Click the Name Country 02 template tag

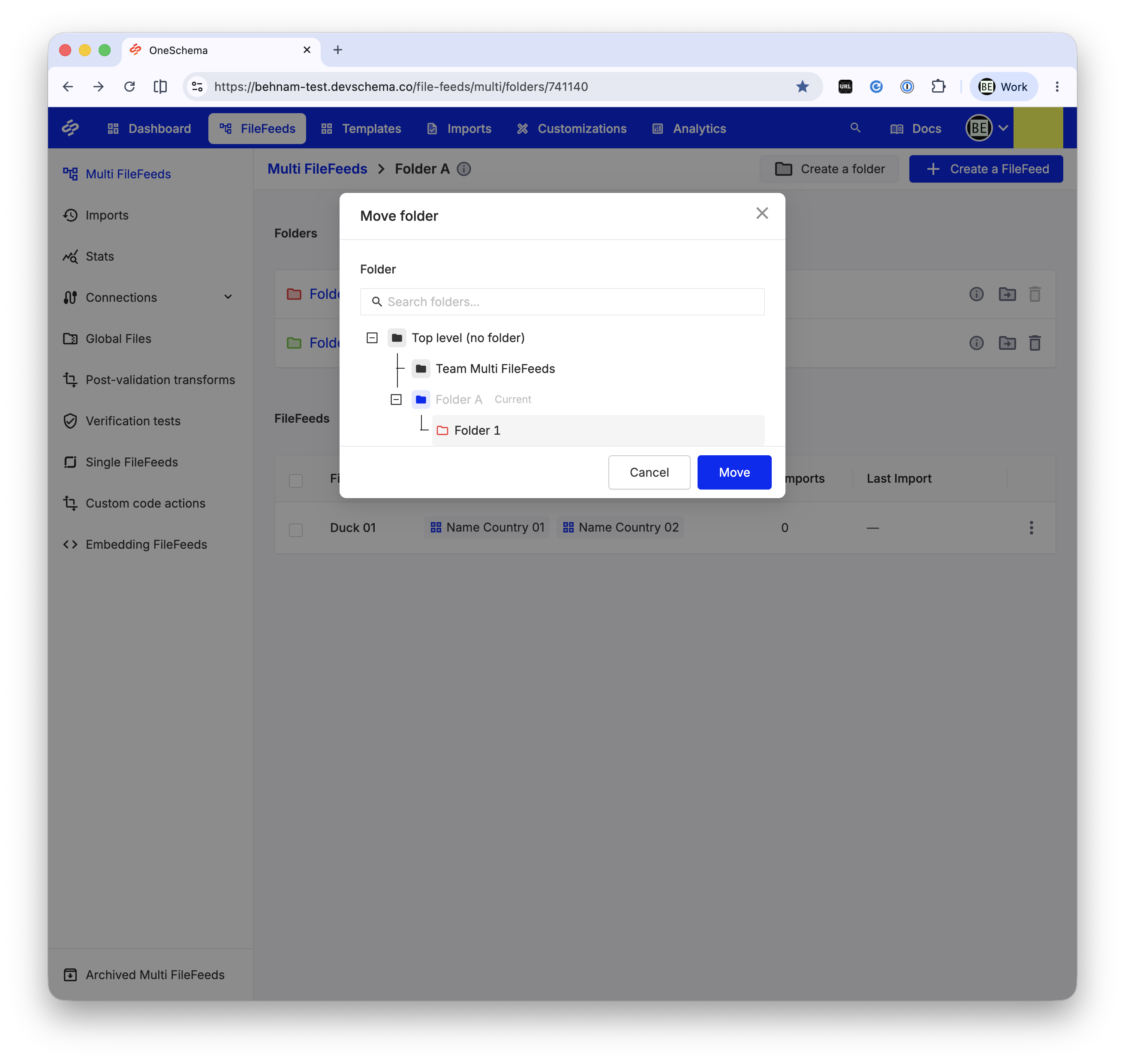620,527
